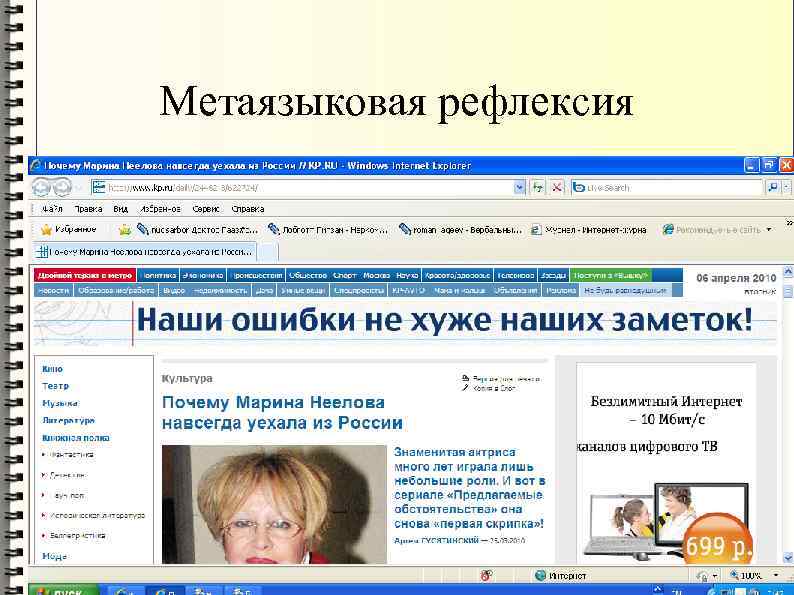Open the Файл menu
The width and height of the screenshot is (794, 595).
[52, 209]
